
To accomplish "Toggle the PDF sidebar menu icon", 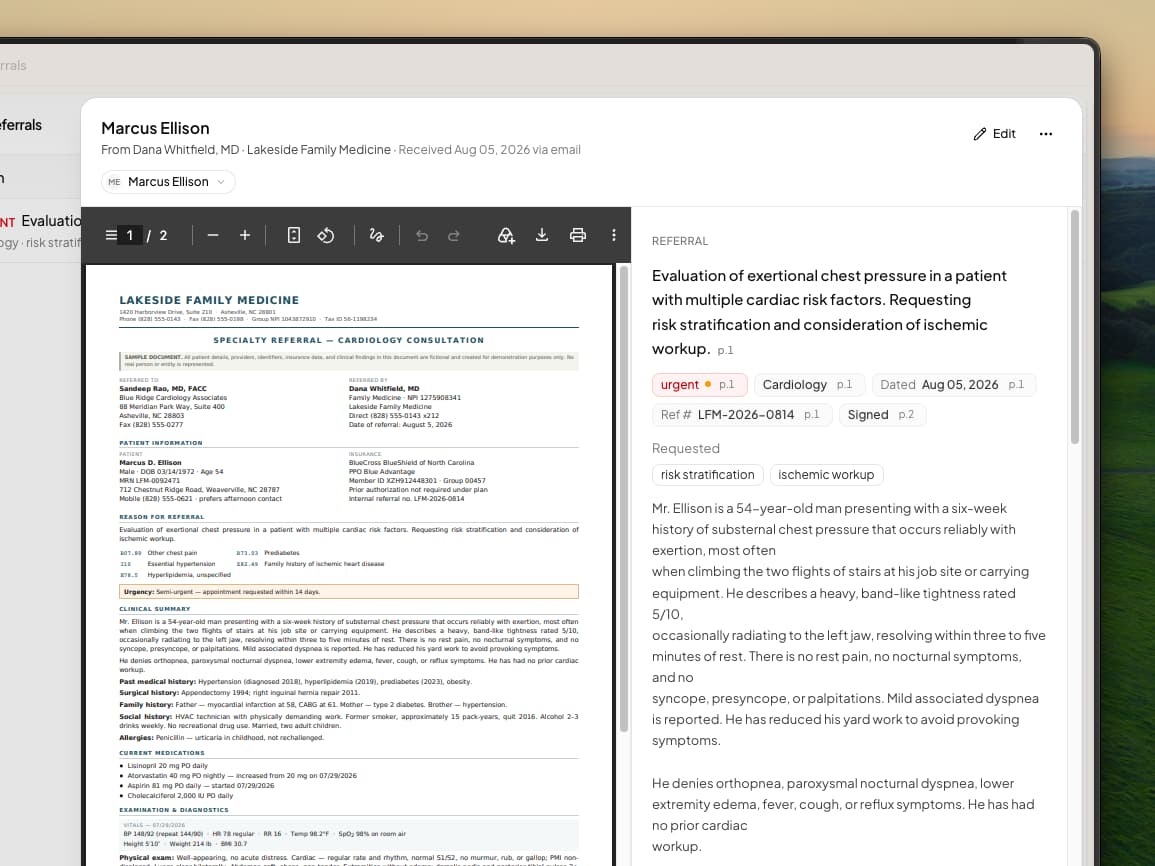I will tap(110, 235).
